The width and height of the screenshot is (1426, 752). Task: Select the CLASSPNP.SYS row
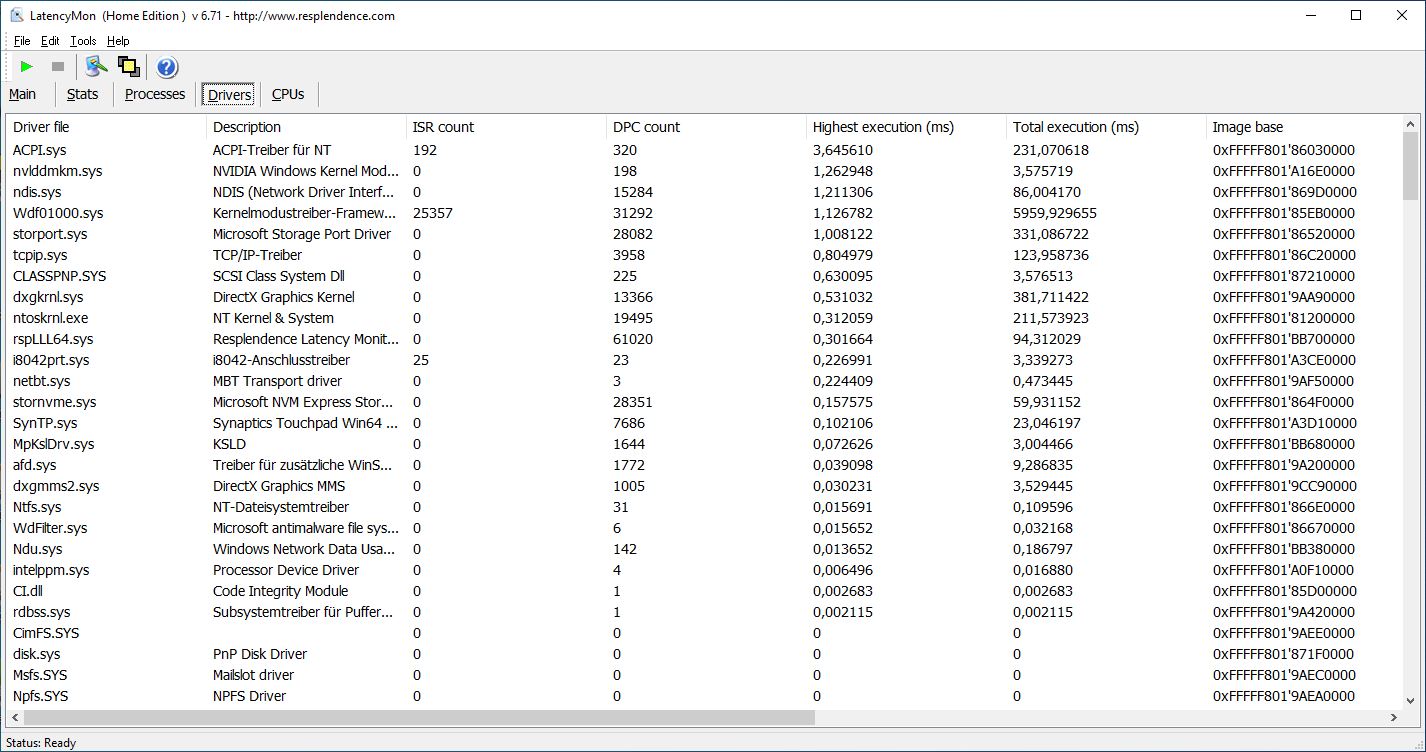click(704, 276)
